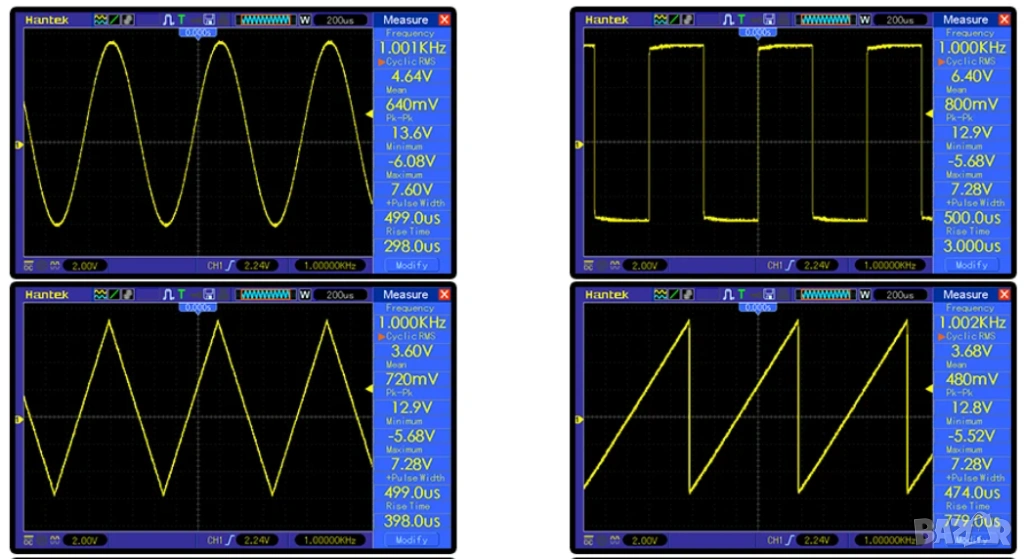1024x559 pixels.
Task: Click Modify button in square wave panel
Action: (972, 266)
